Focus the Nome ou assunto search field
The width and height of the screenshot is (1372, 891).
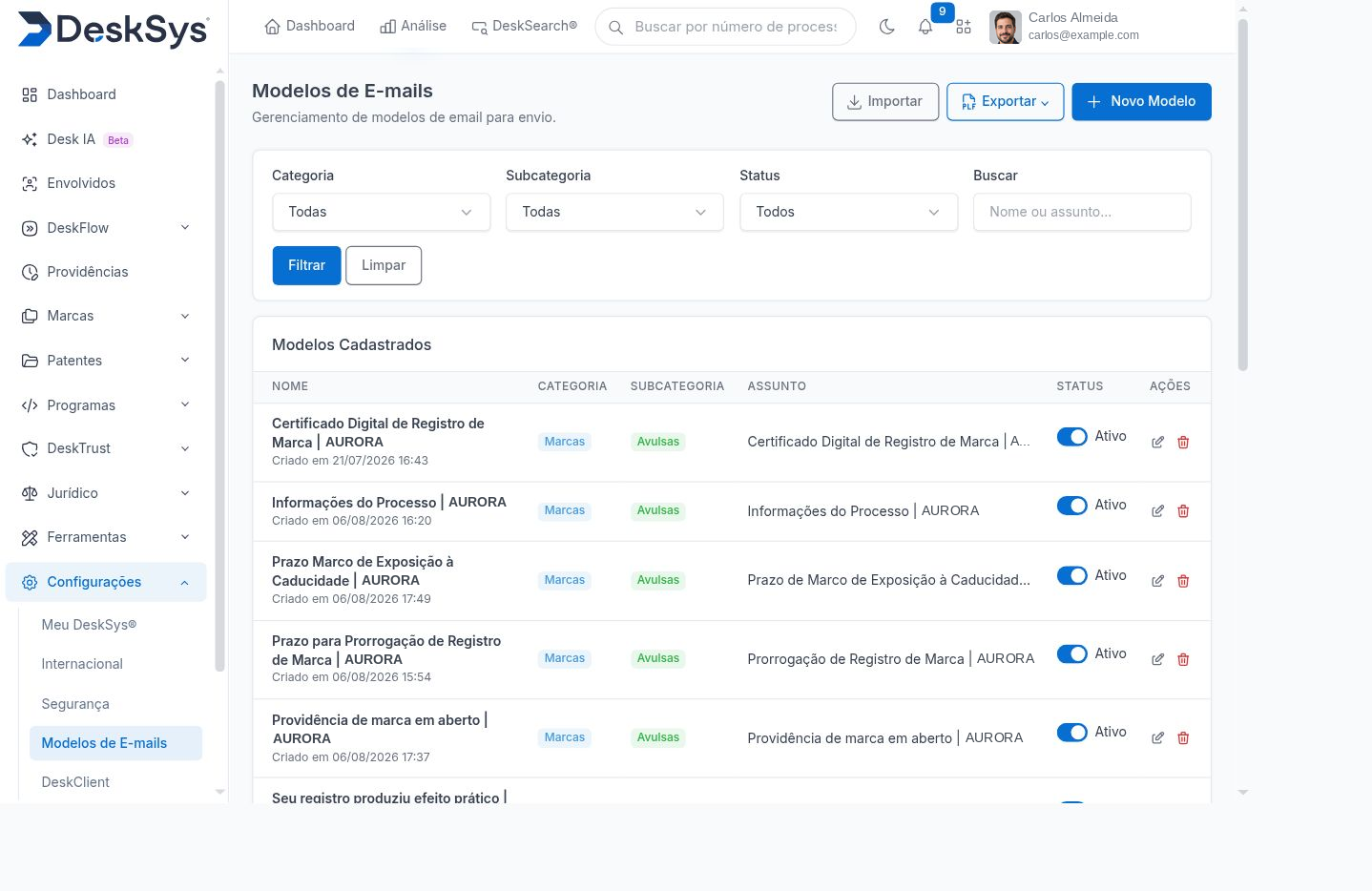coord(1082,212)
